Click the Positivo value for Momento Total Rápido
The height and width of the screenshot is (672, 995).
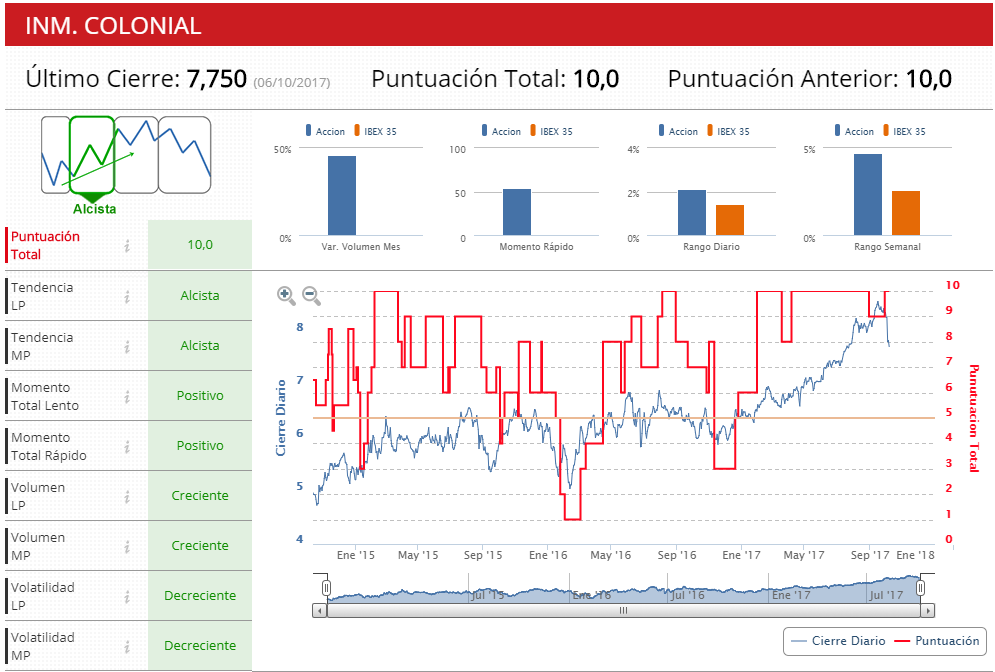click(200, 446)
